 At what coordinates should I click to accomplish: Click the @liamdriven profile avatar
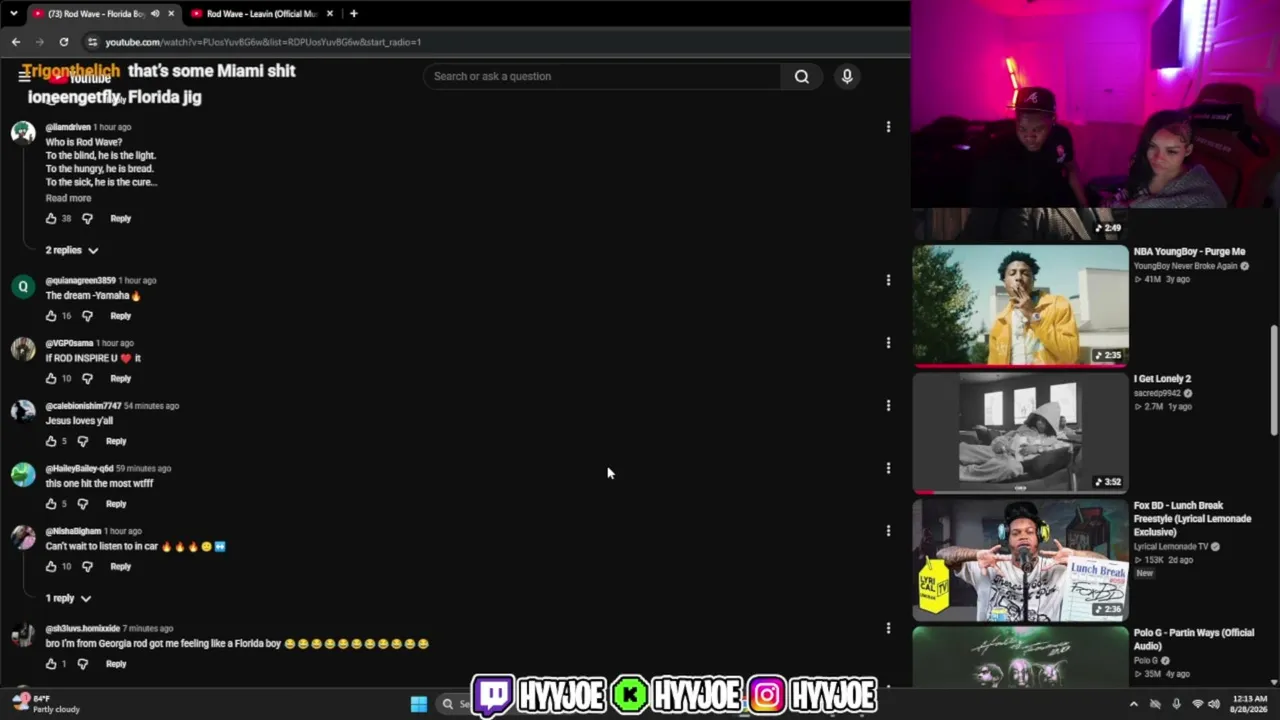pyautogui.click(x=23, y=134)
